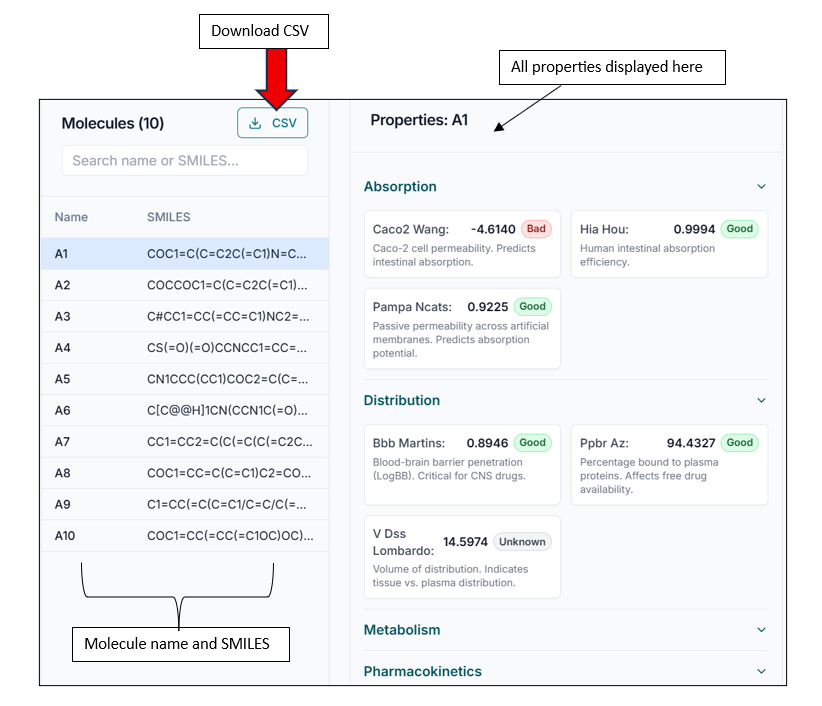Click the search name or SMILES field
Viewport: 822px width, 706px height.
coord(185,160)
